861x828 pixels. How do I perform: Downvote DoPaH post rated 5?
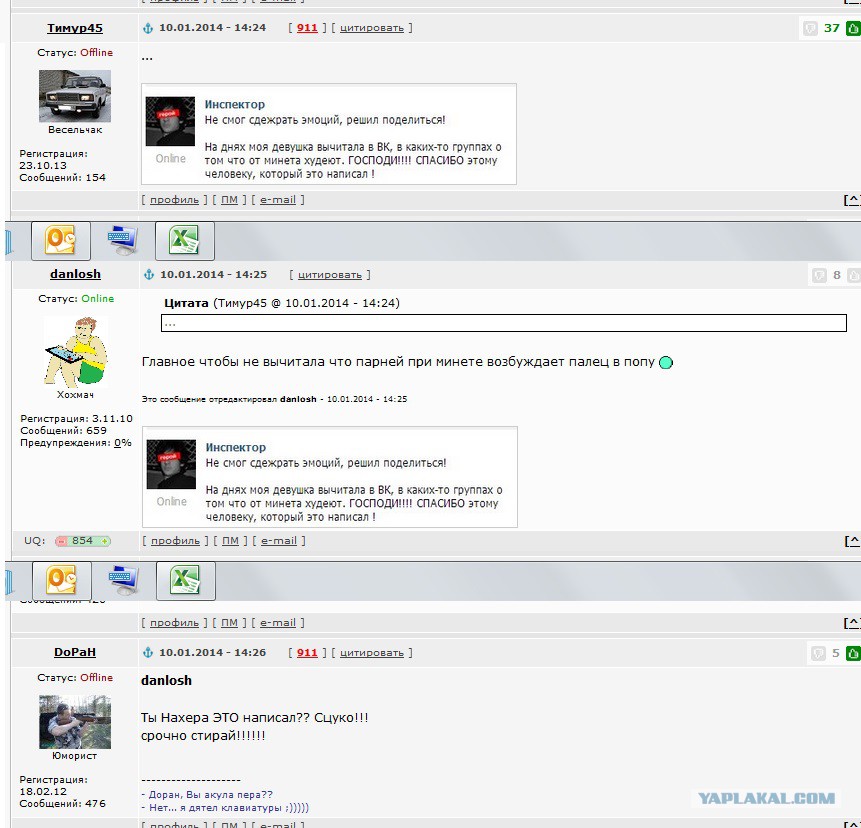(x=818, y=653)
